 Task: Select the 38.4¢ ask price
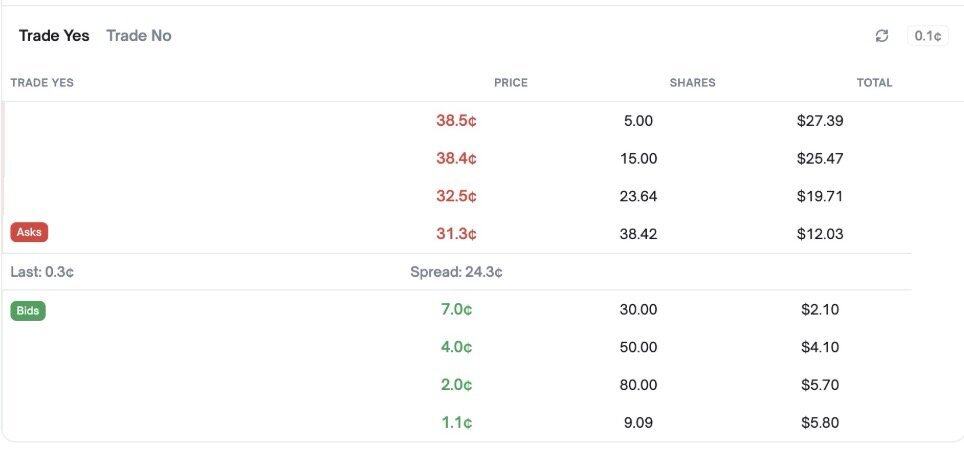[x=456, y=158]
